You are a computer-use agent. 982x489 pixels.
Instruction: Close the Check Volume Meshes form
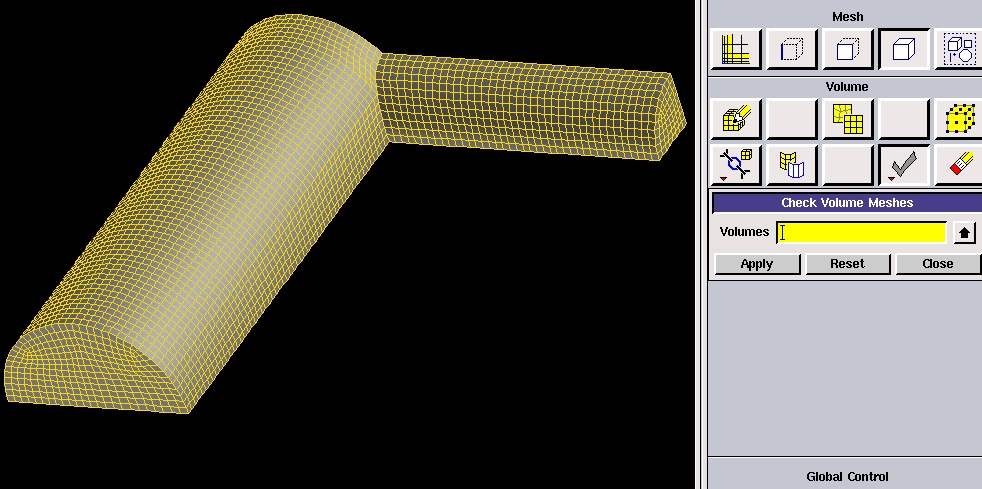(937, 264)
